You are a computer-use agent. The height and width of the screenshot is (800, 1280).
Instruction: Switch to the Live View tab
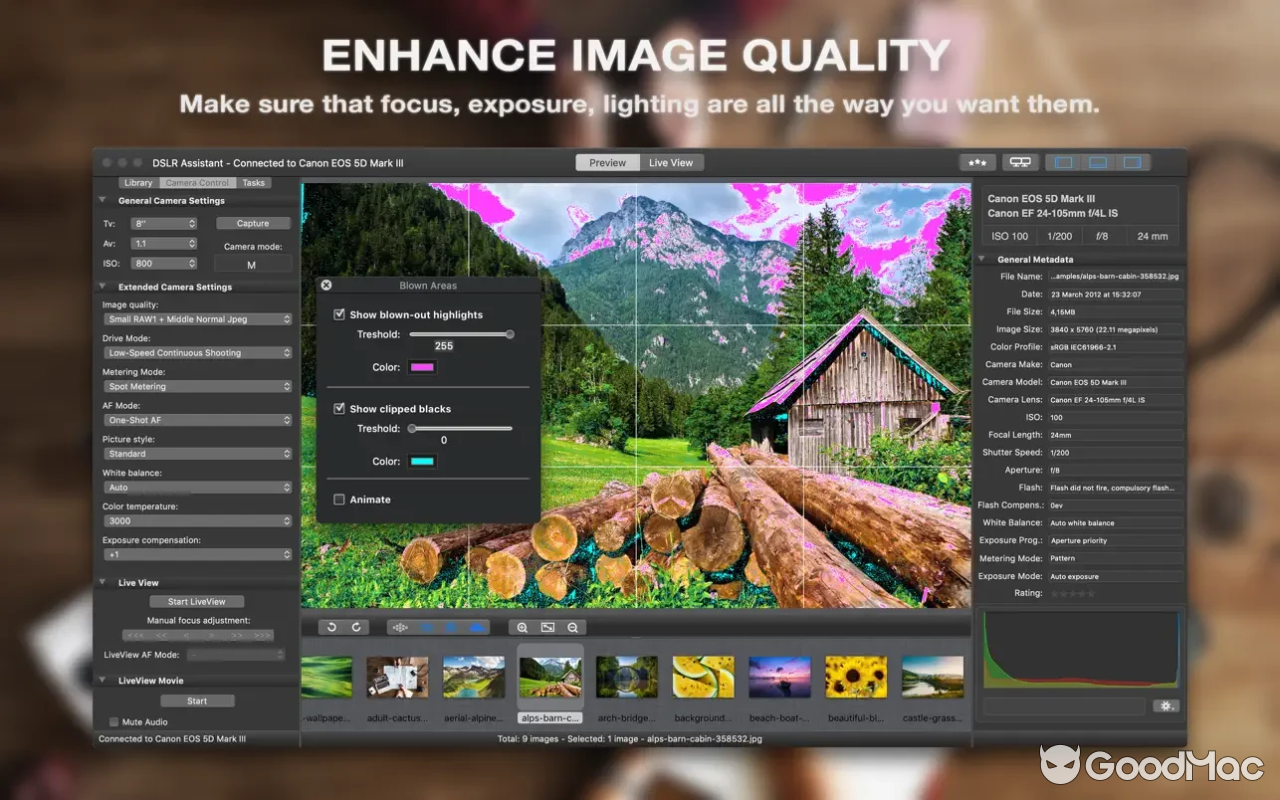tap(671, 161)
